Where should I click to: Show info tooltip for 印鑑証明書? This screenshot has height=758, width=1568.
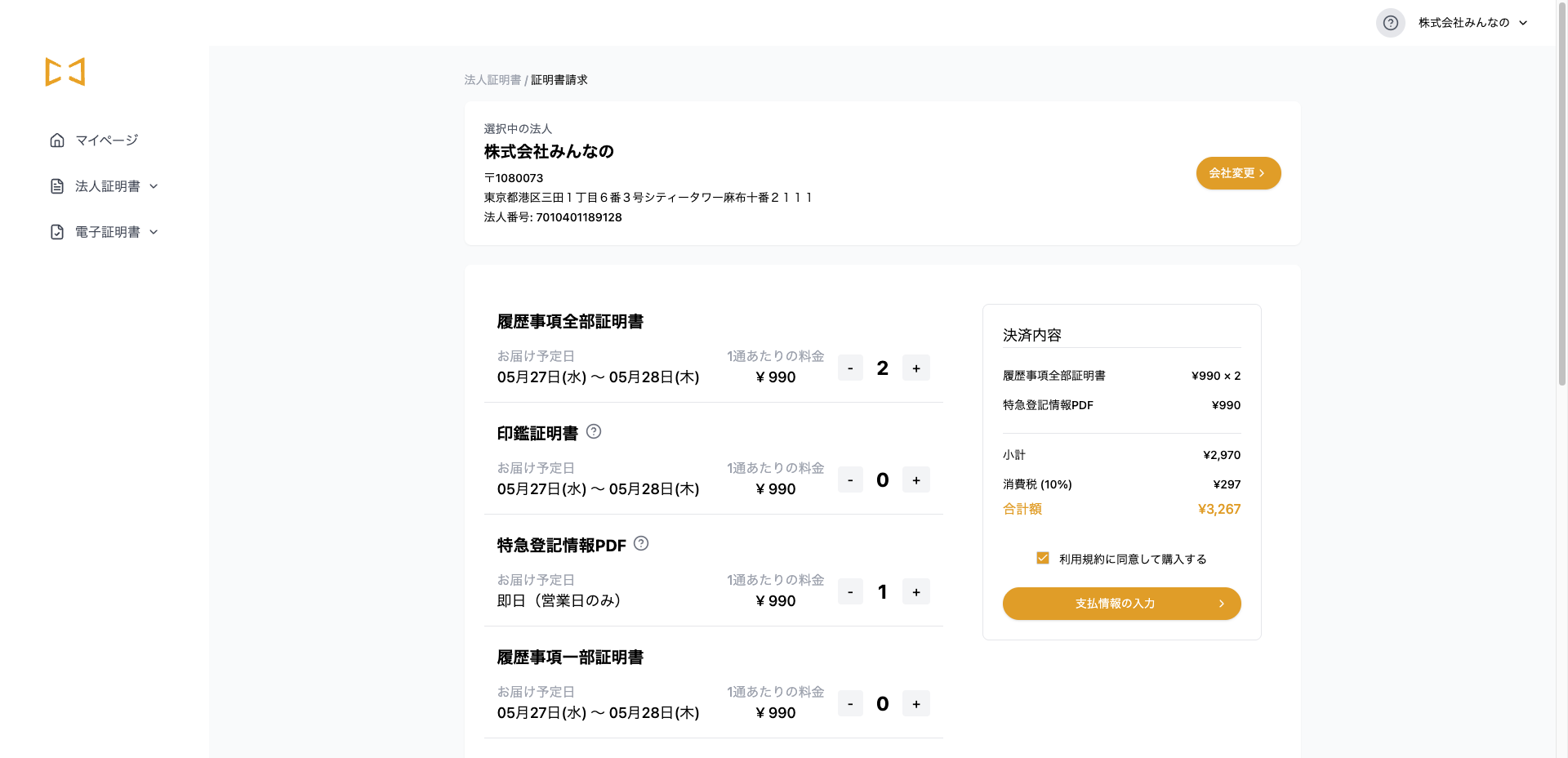coord(594,432)
